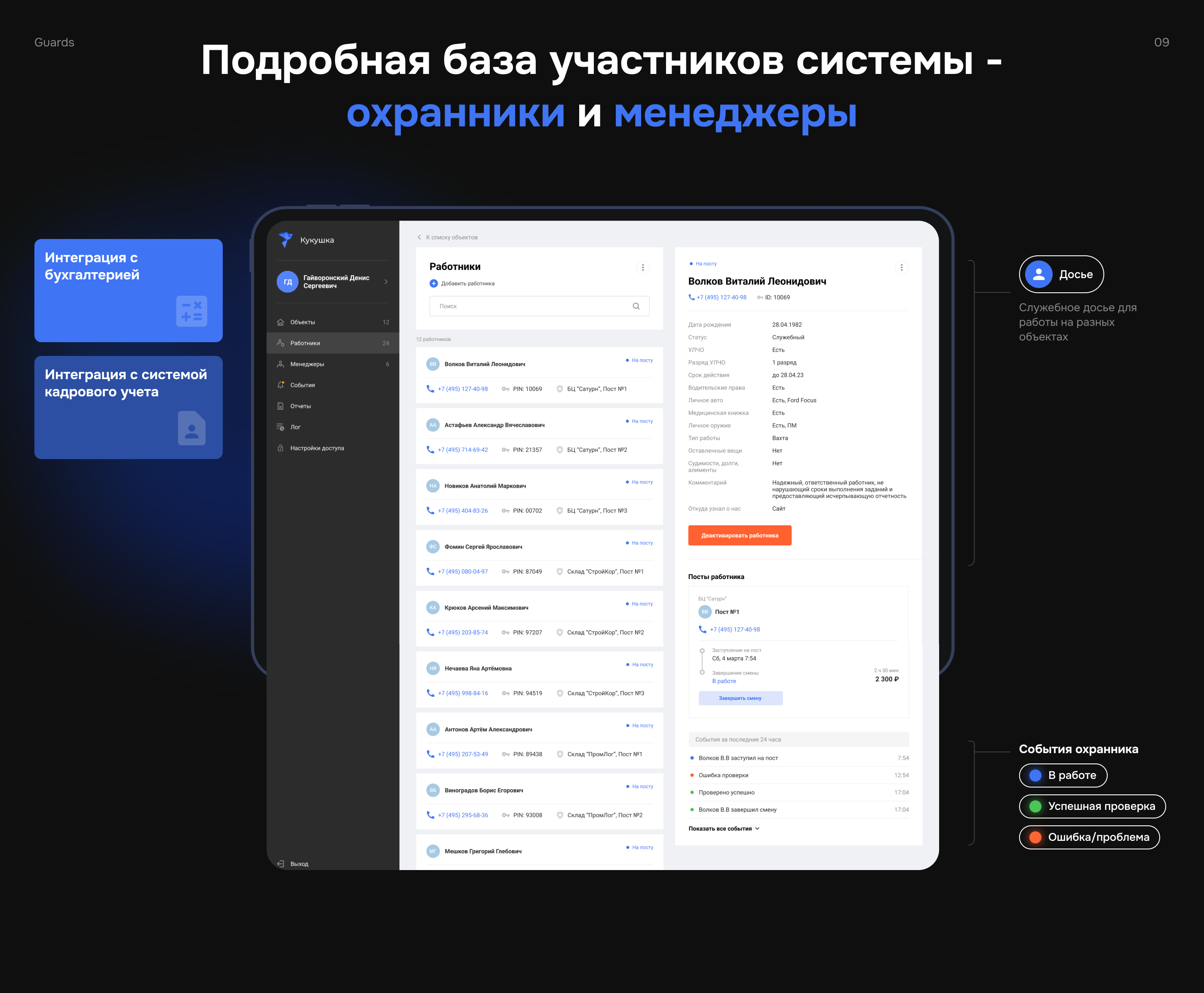Open Настройки доступа in sidebar
The height and width of the screenshot is (993, 1204).
316,448
